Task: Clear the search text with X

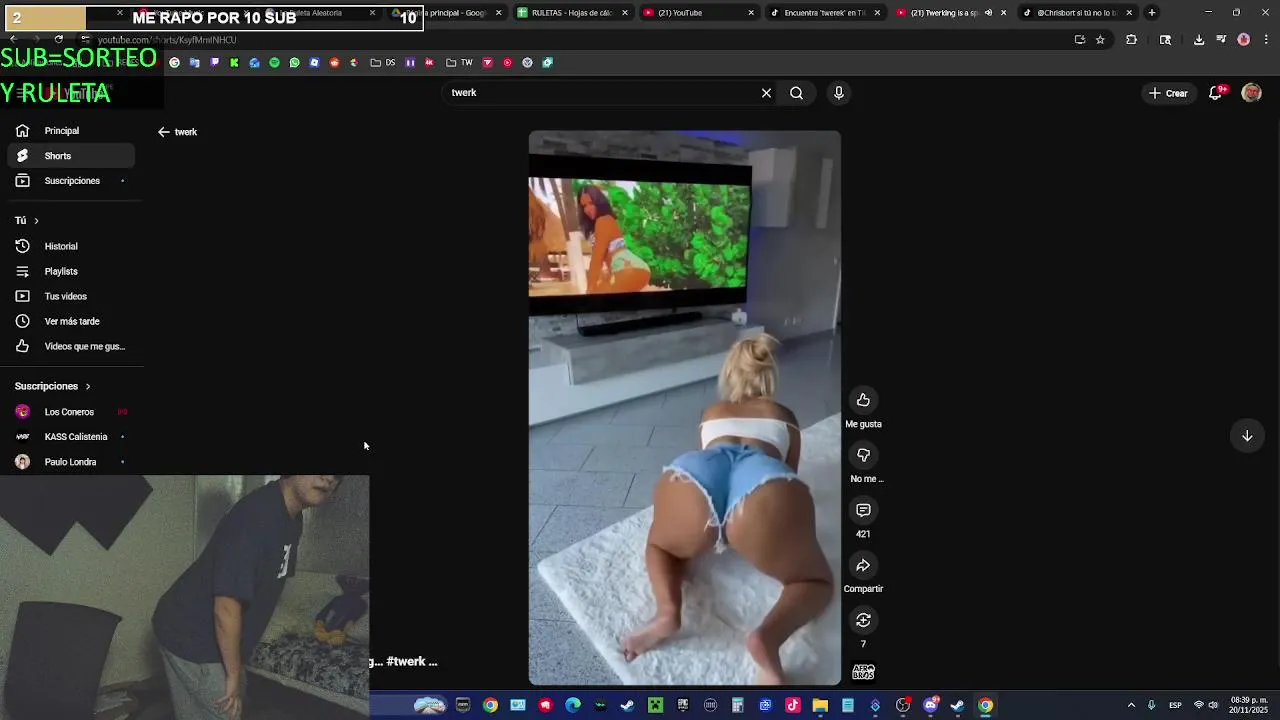Action: (766, 93)
